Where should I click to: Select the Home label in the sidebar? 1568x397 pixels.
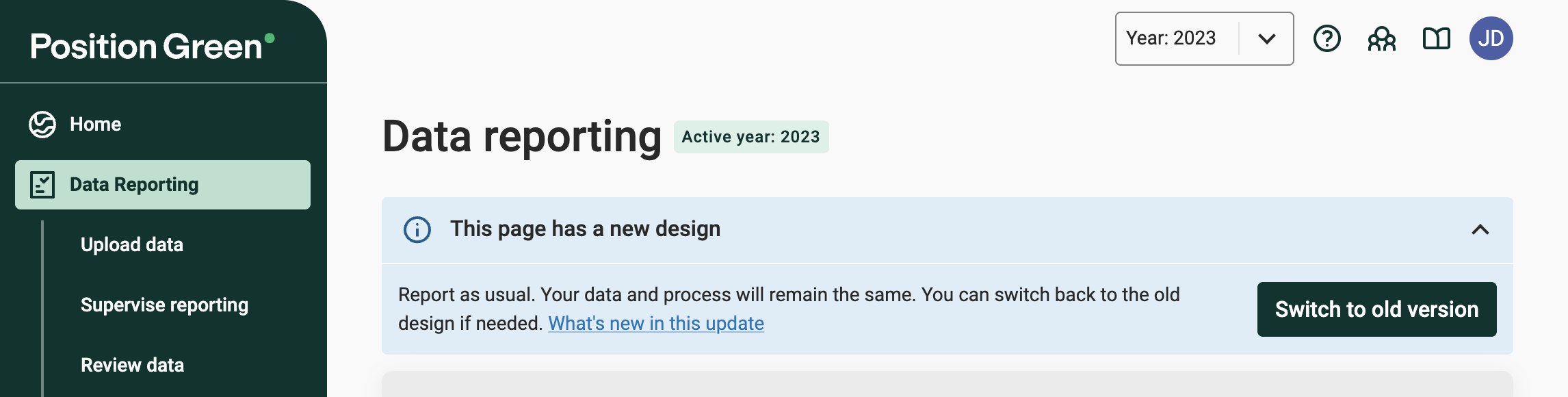tap(95, 125)
